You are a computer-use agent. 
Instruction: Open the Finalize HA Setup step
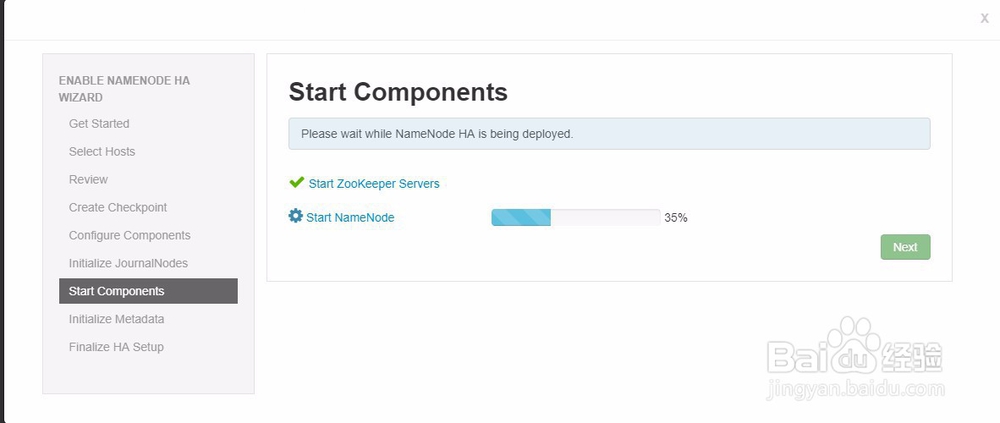[116, 348]
